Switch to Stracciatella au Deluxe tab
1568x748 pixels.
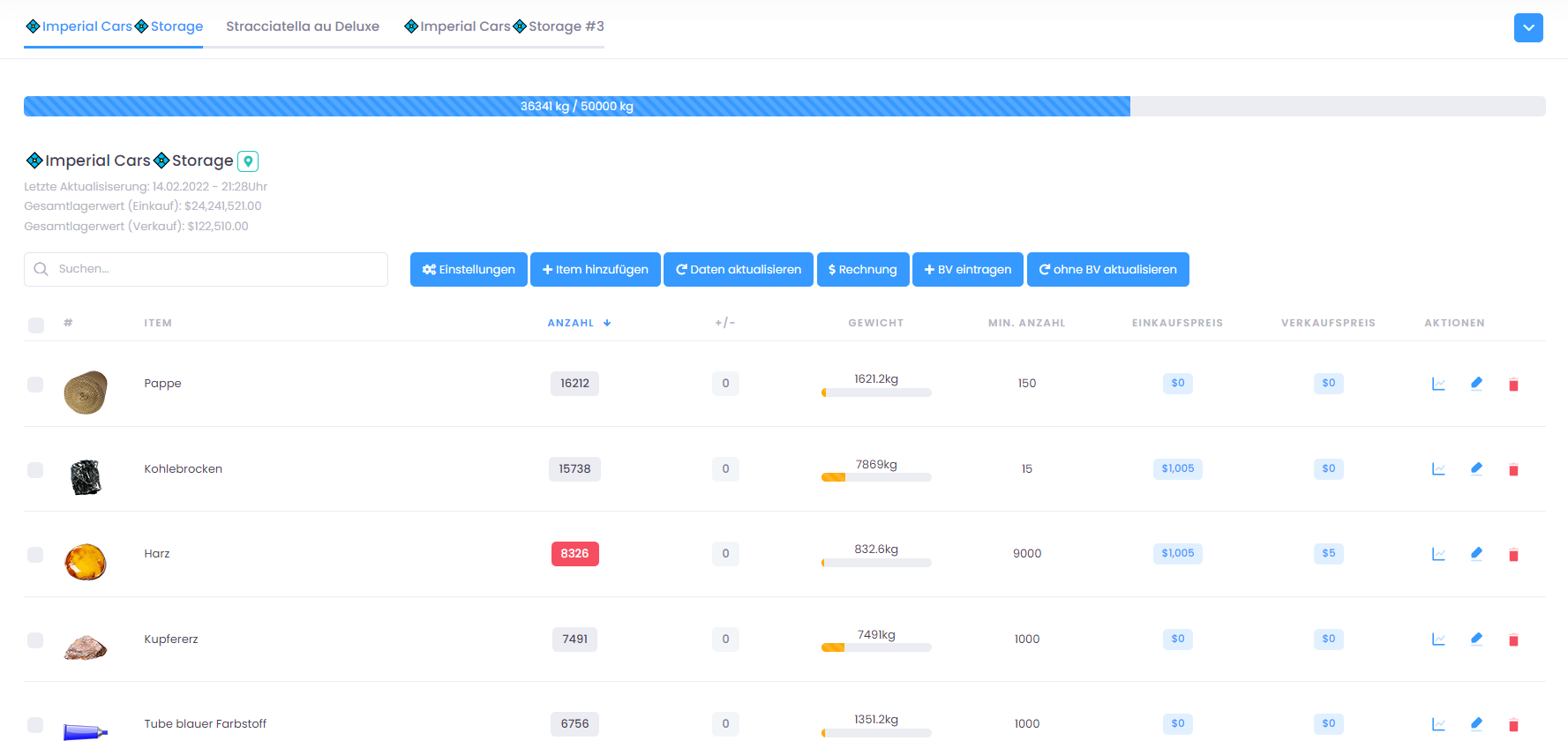pos(303,26)
